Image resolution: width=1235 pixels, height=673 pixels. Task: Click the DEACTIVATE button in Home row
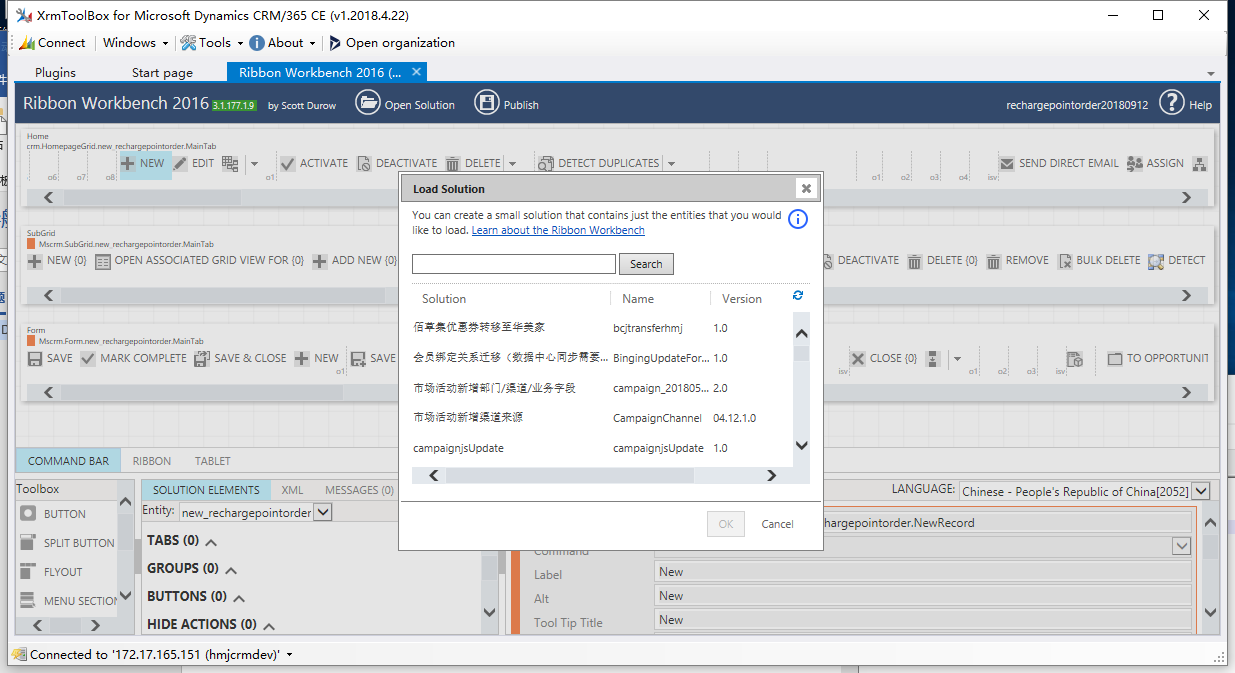(396, 163)
